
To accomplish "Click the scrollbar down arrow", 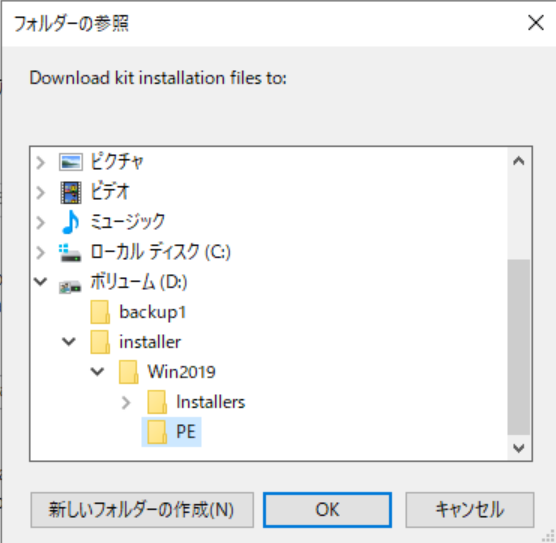I will 519,448.
